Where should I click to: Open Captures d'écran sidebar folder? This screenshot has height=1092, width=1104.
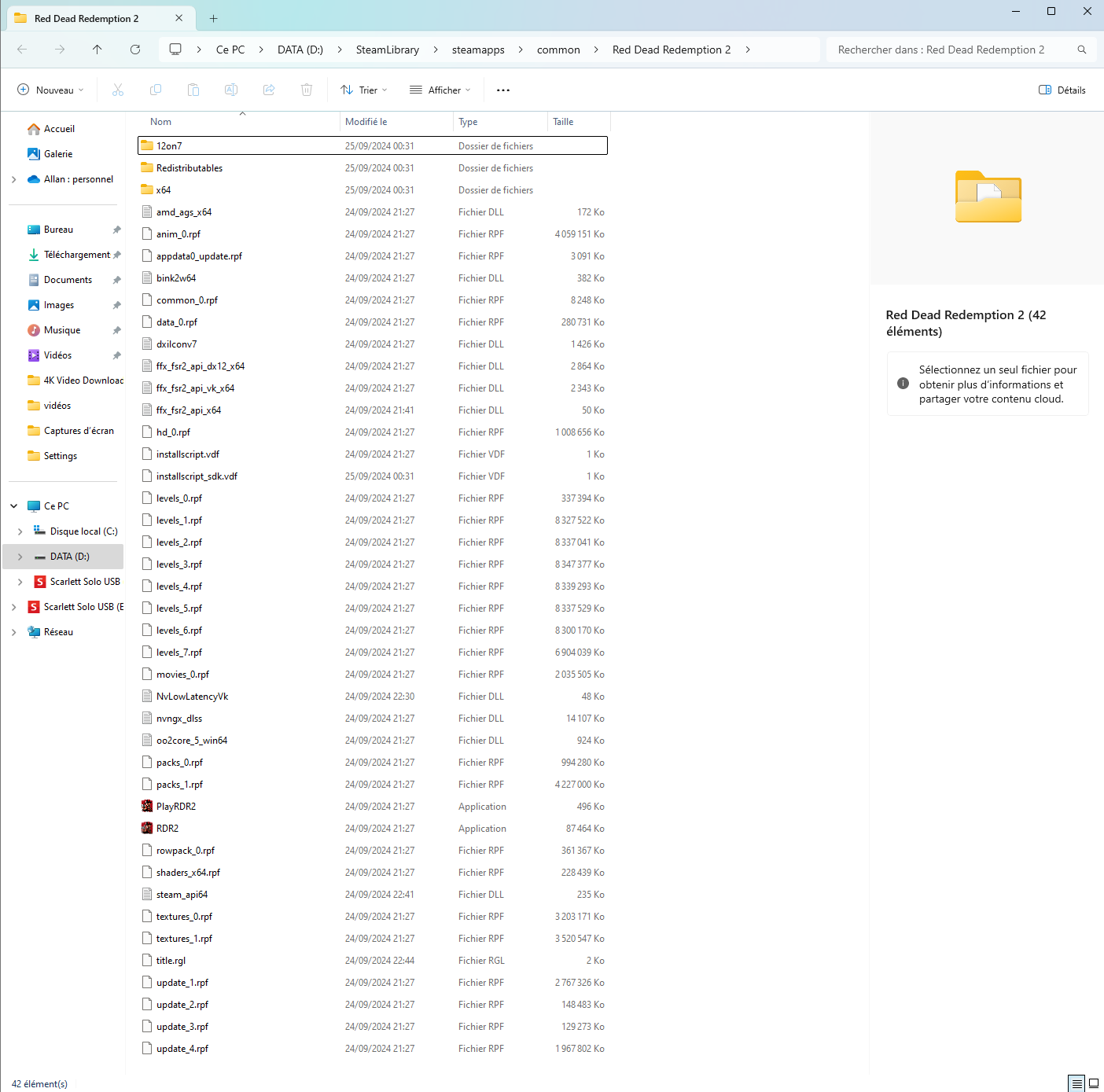click(x=71, y=431)
